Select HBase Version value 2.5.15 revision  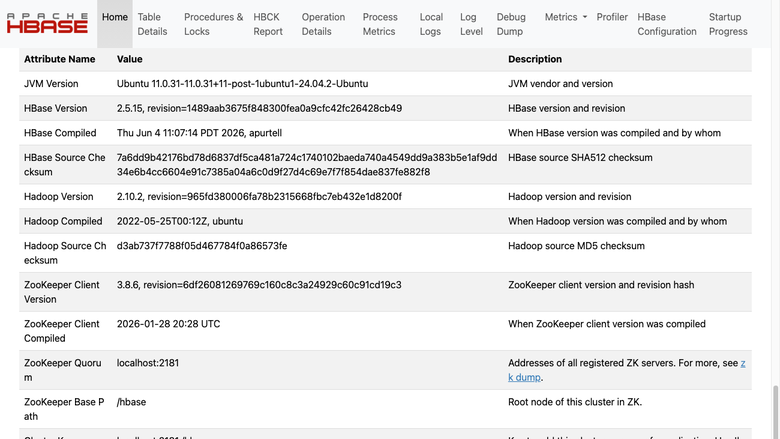click(x=259, y=108)
